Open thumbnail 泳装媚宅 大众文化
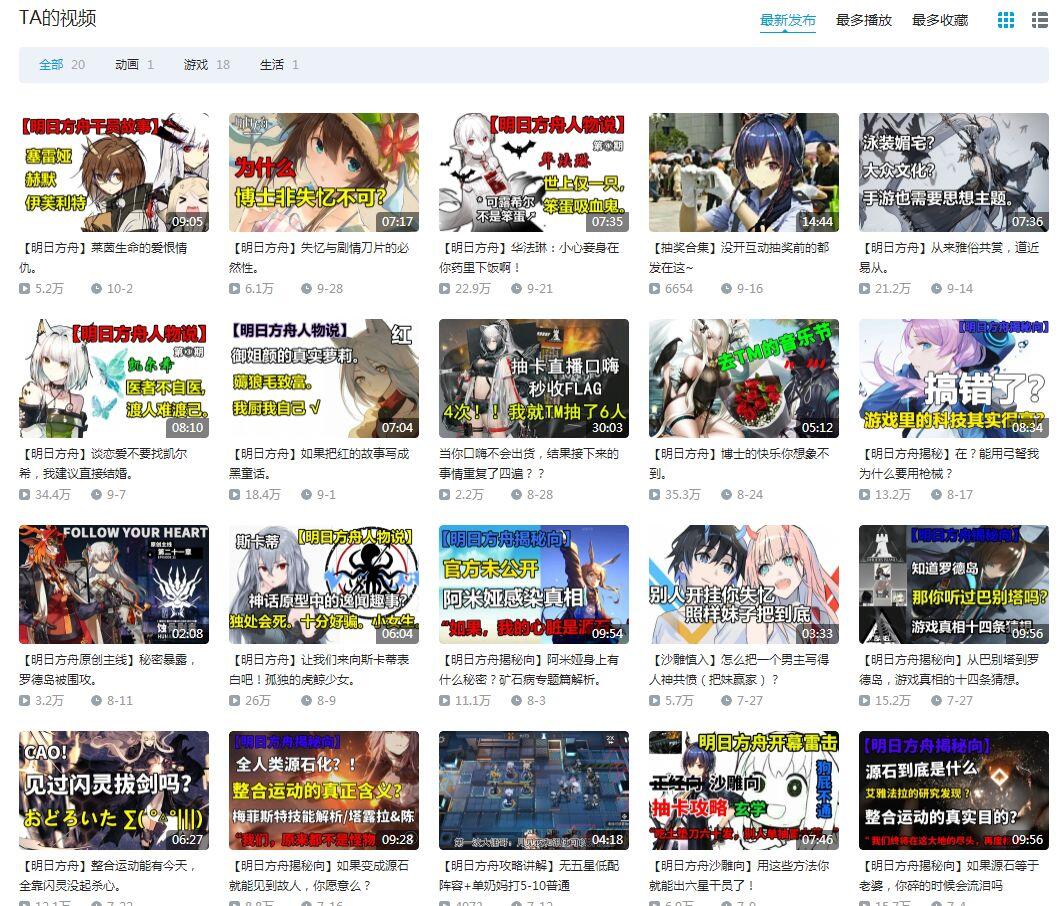 click(953, 173)
